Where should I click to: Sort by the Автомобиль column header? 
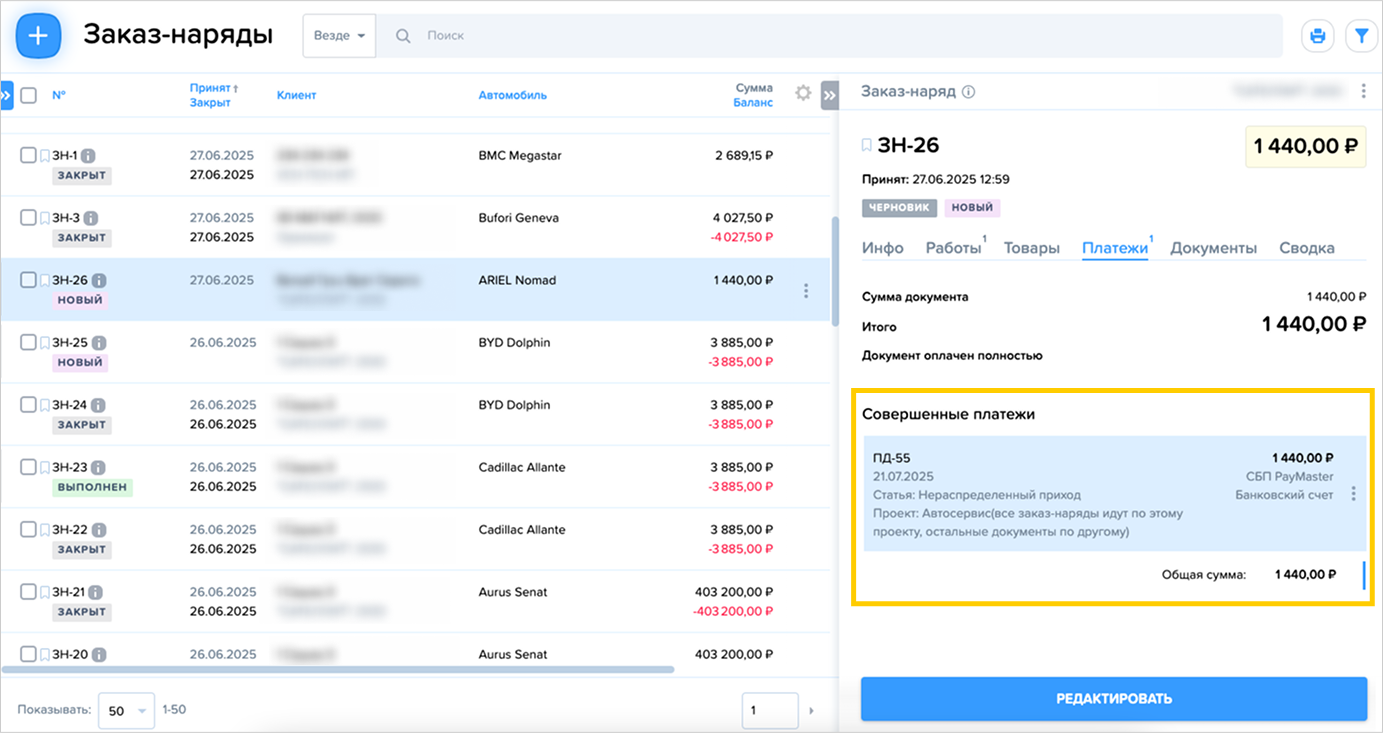click(x=512, y=95)
